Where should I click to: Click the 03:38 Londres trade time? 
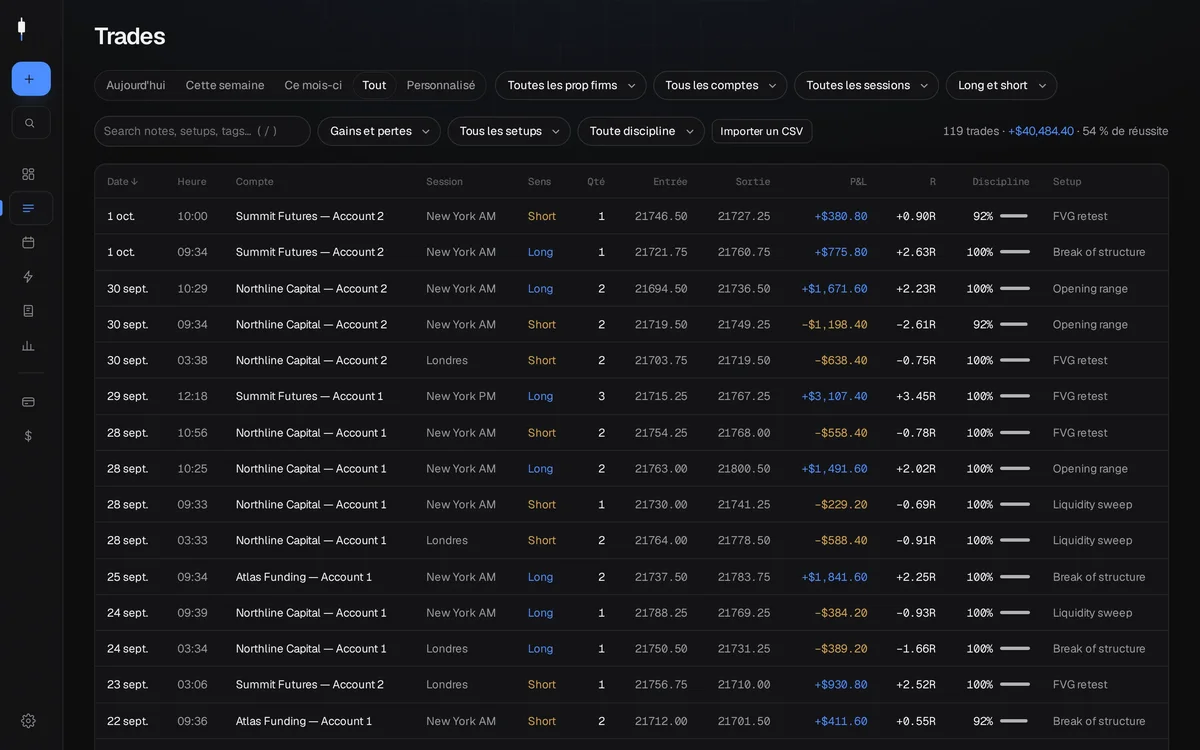coord(192,360)
